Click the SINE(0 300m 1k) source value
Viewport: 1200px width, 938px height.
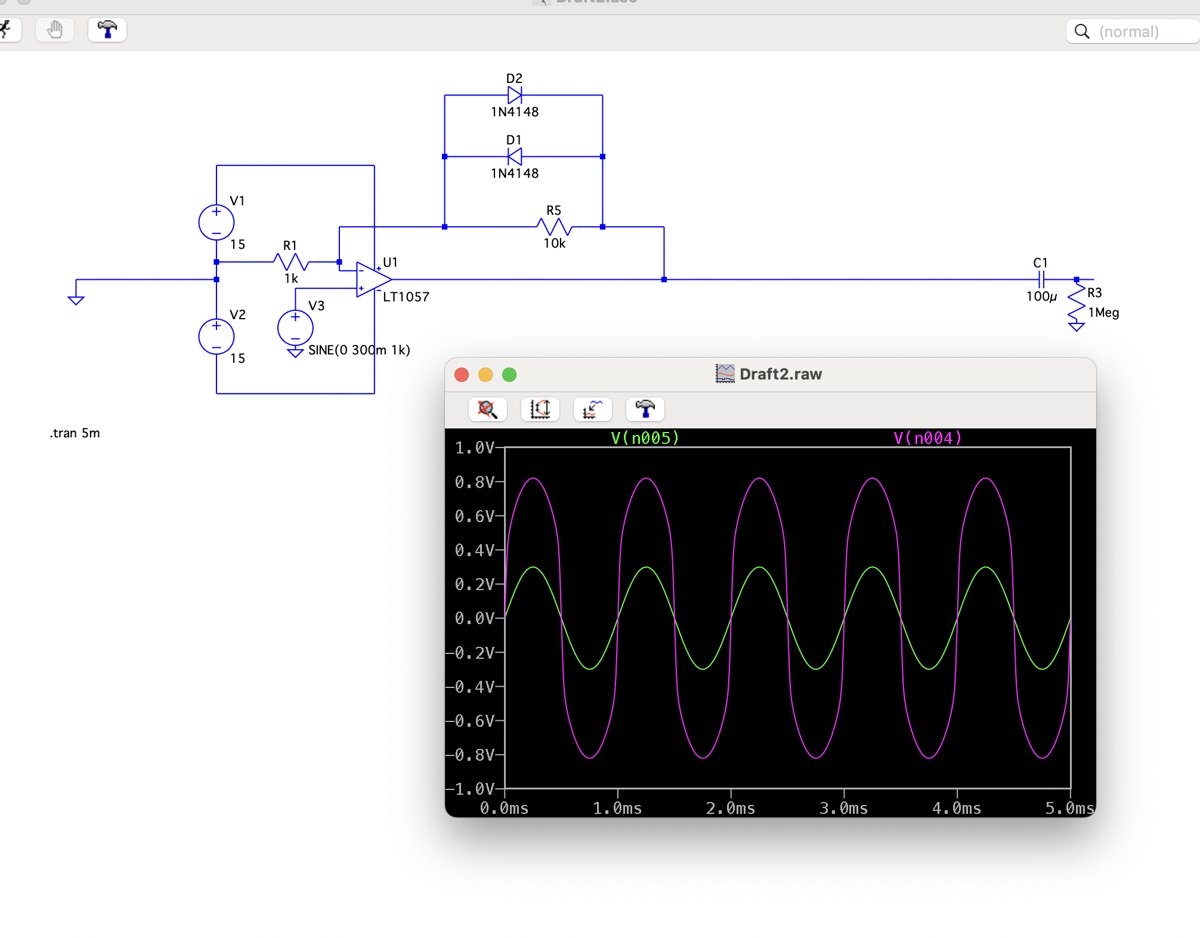coord(359,350)
